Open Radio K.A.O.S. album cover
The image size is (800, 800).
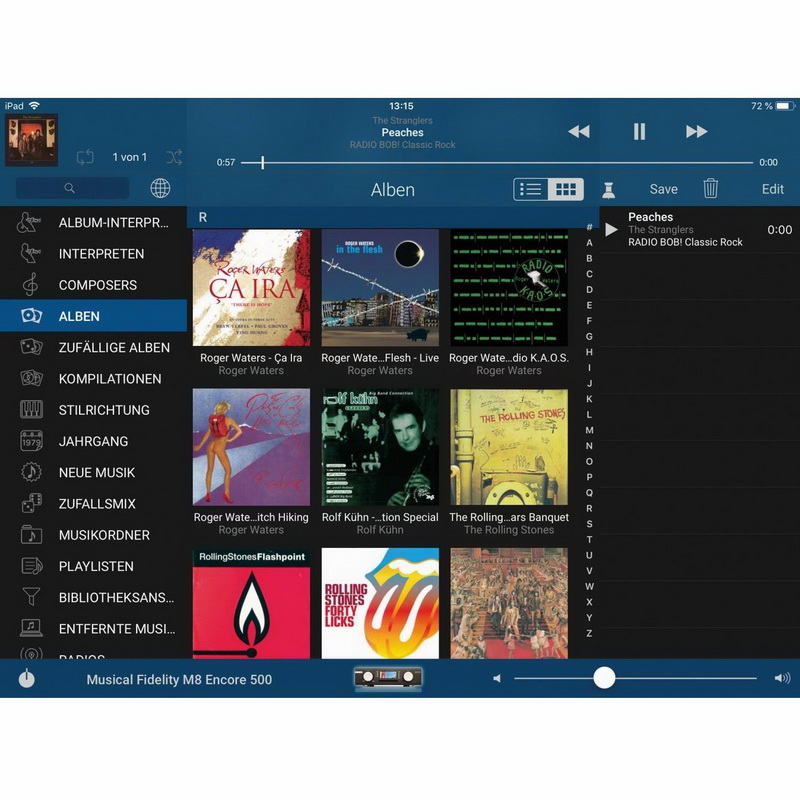(x=509, y=287)
